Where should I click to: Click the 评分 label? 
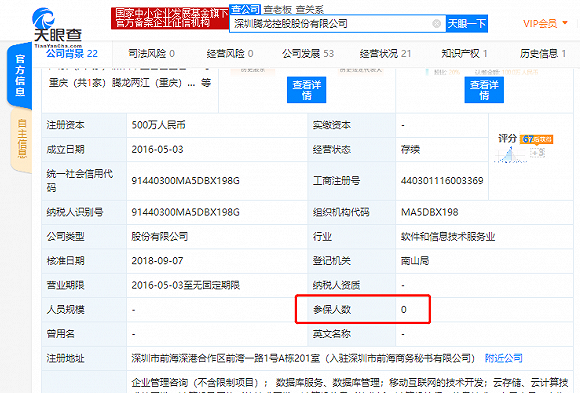click(507, 139)
